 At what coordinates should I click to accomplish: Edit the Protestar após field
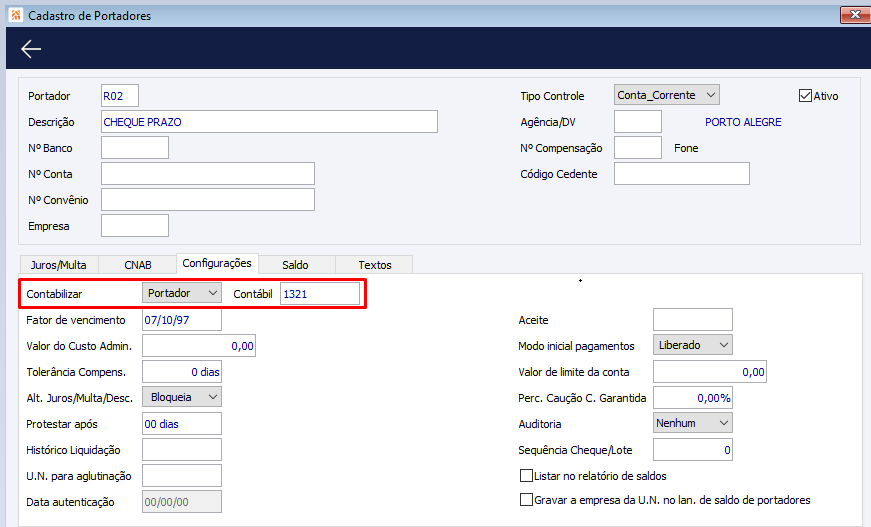coord(182,424)
